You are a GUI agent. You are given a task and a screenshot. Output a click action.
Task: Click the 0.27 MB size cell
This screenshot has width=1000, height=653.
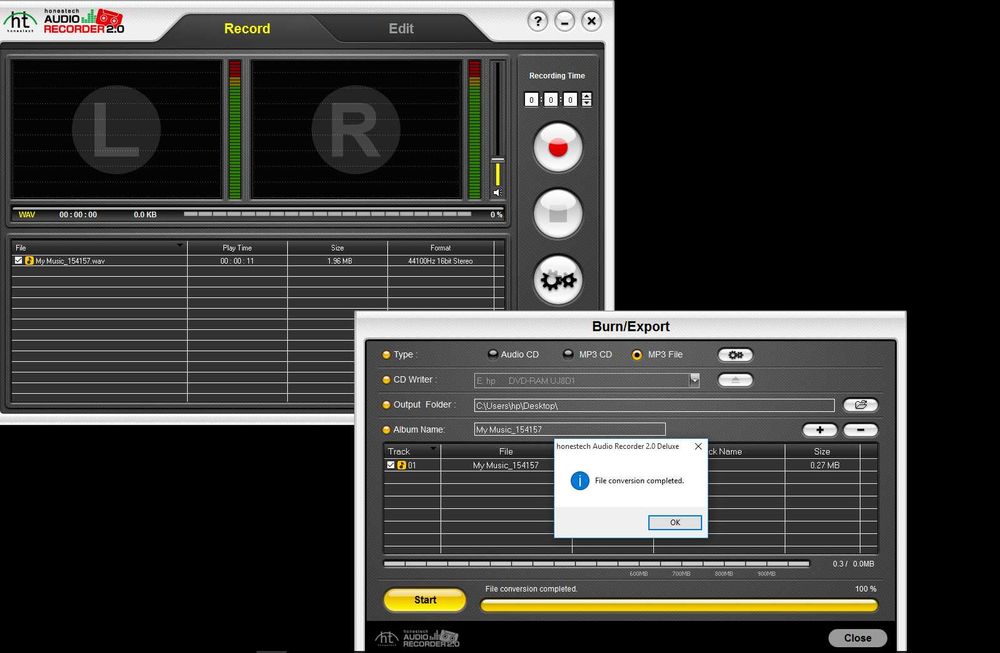(x=825, y=466)
